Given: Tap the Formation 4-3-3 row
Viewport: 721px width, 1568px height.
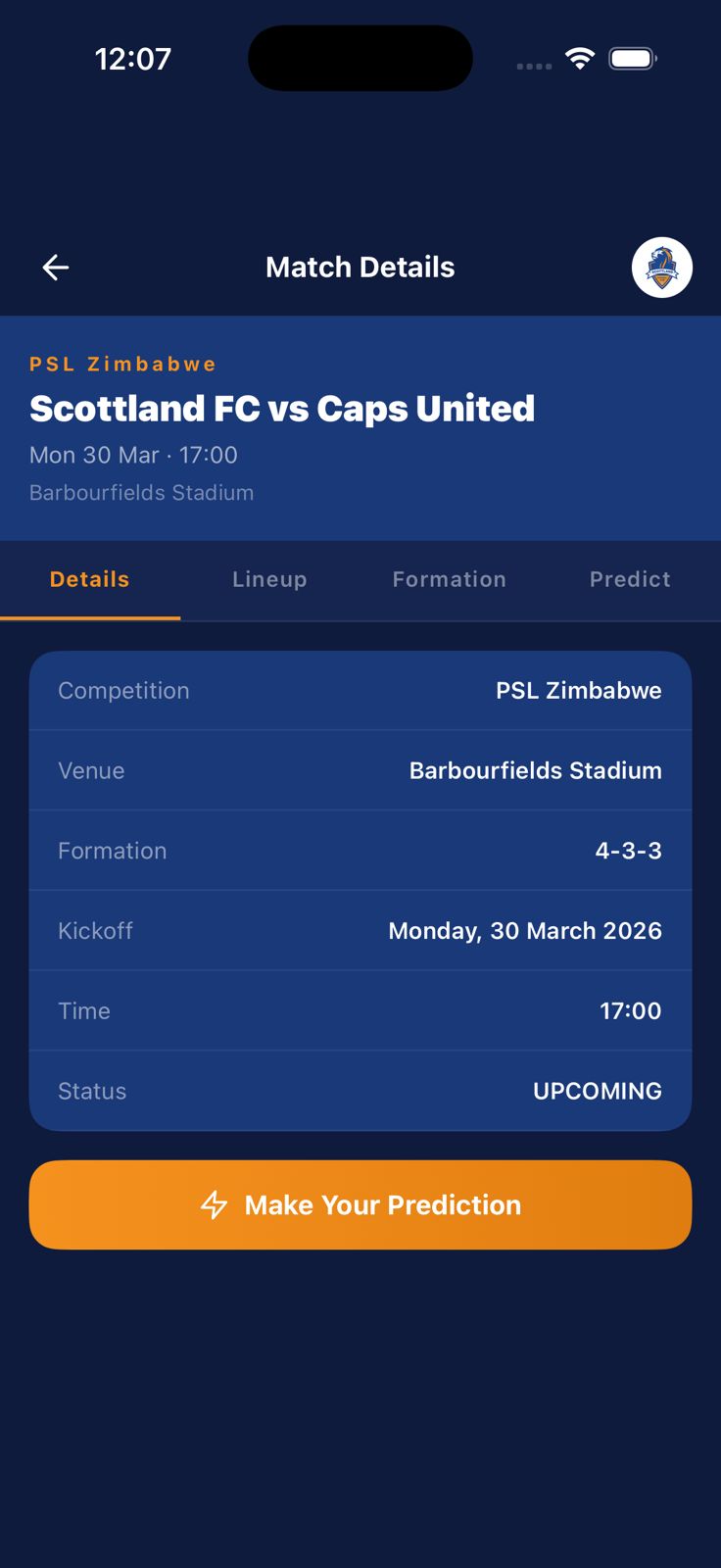Looking at the screenshot, I should pyautogui.click(x=360, y=851).
